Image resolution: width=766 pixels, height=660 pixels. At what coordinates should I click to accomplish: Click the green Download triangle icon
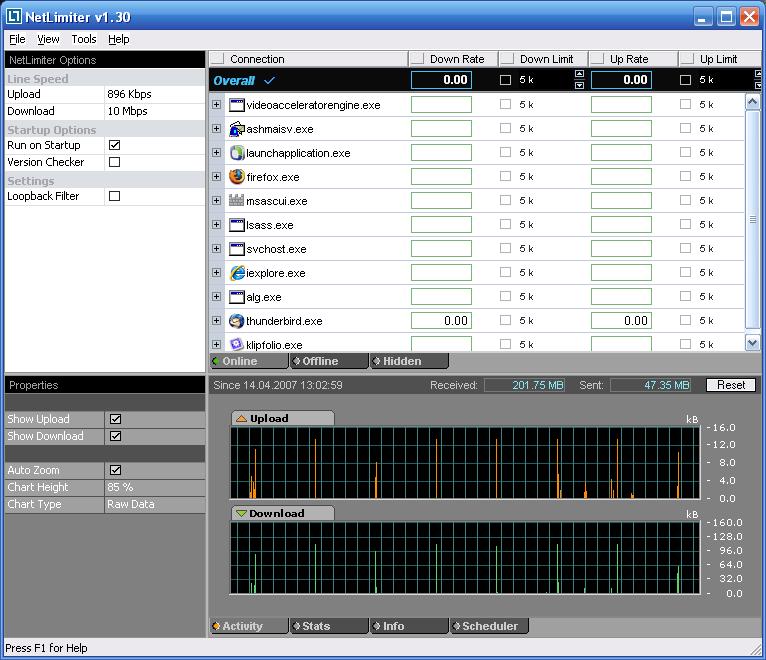click(241, 513)
